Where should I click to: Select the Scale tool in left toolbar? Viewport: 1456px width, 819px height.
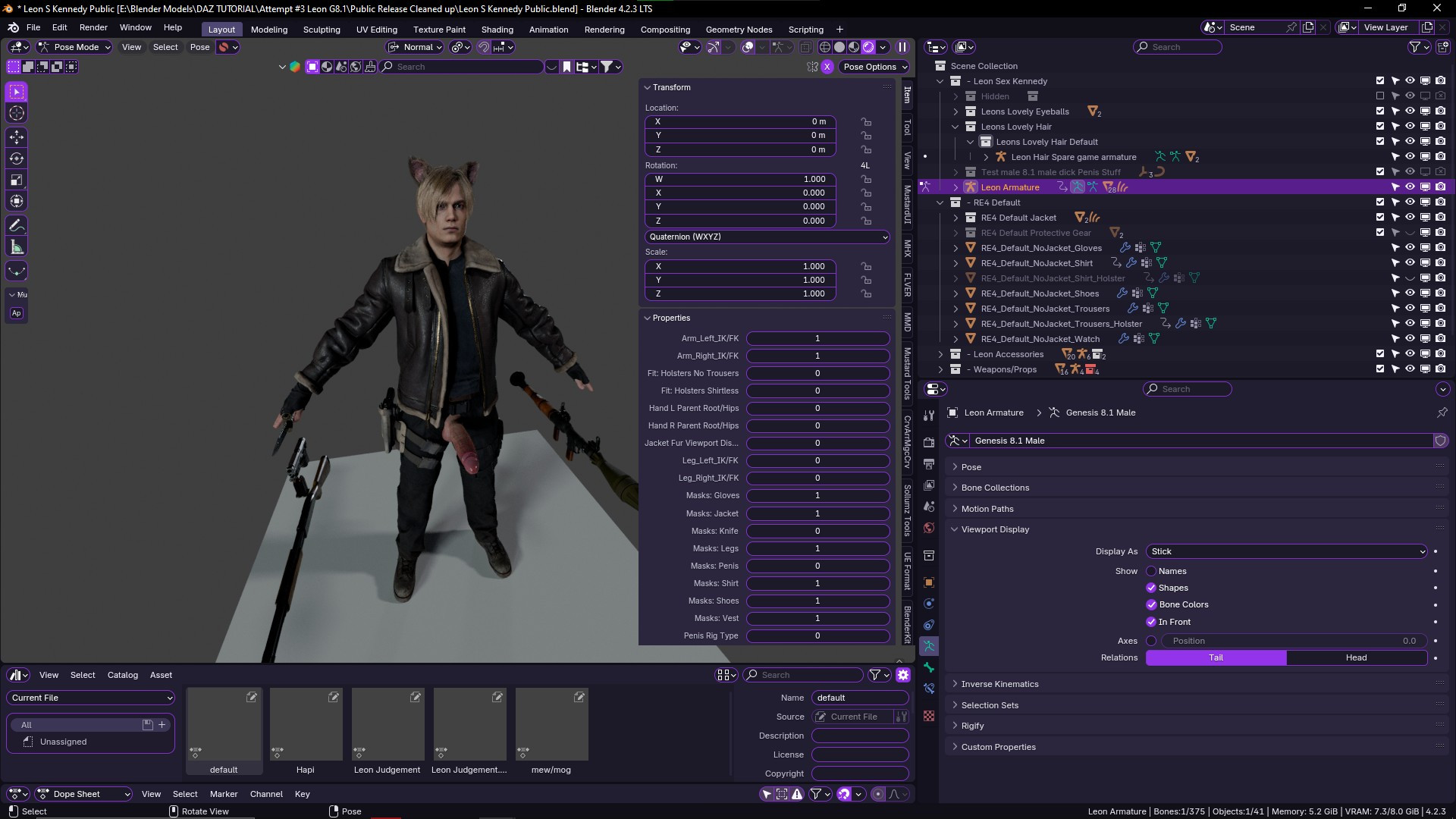coord(17,180)
